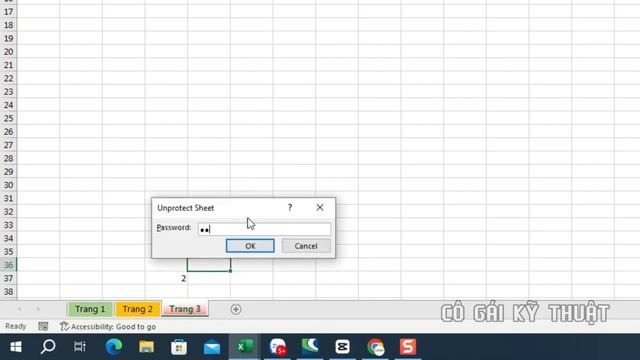Focus the Password input field
The width and height of the screenshot is (640, 360).
(x=264, y=229)
